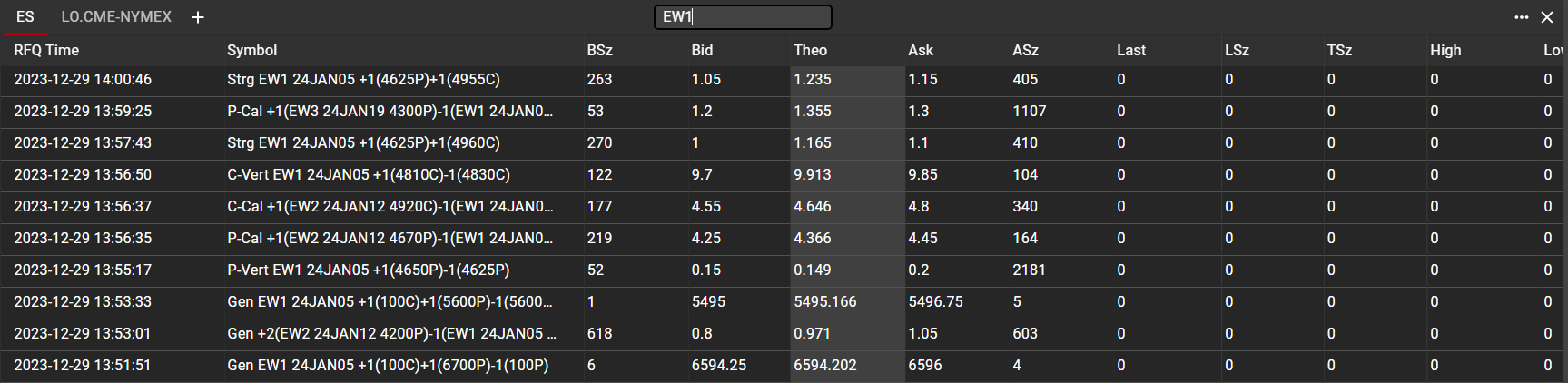Click the High column header

click(x=1445, y=51)
